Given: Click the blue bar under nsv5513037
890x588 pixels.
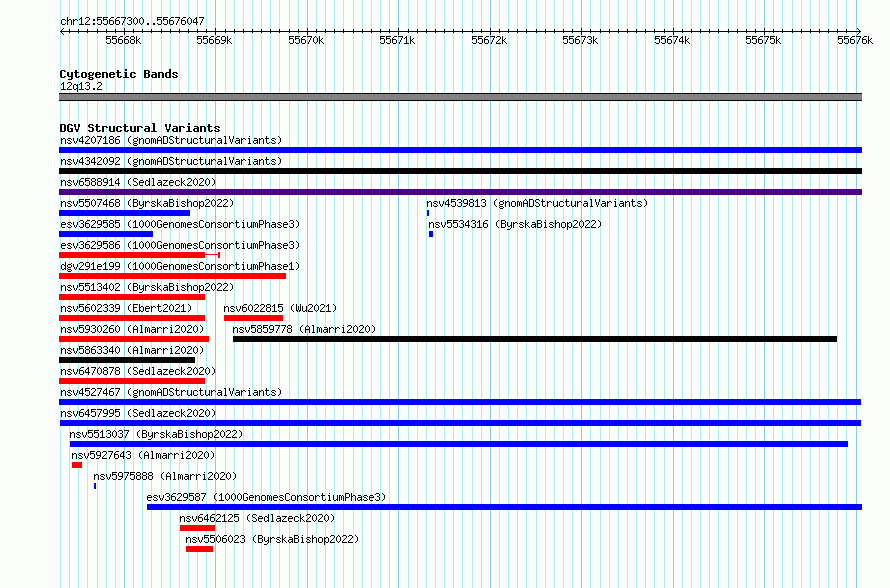Looking at the screenshot, I should click(459, 444).
